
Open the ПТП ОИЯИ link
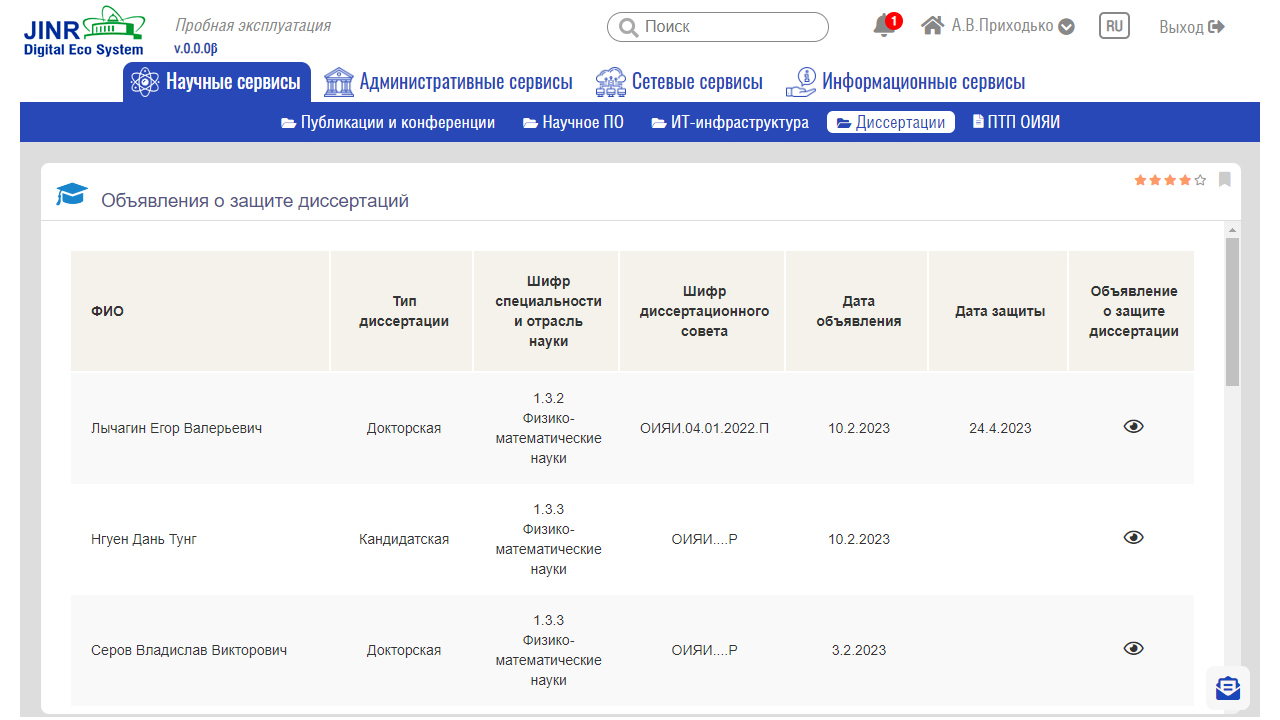tap(1016, 122)
